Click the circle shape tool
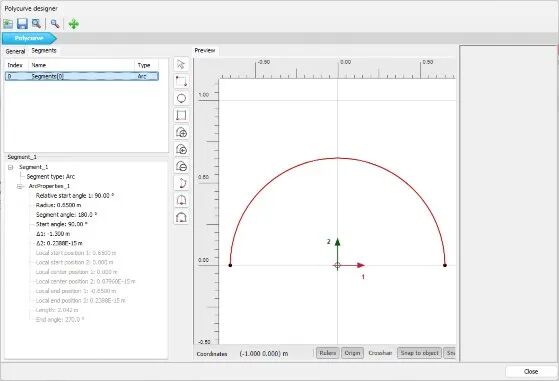The image size is (559, 381). tap(181, 98)
